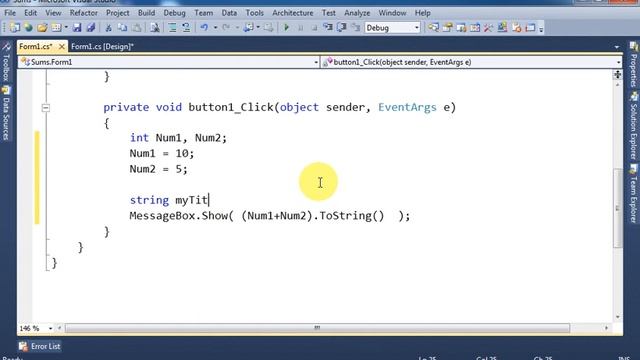Click the Open File folder icon

click(x=42, y=28)
